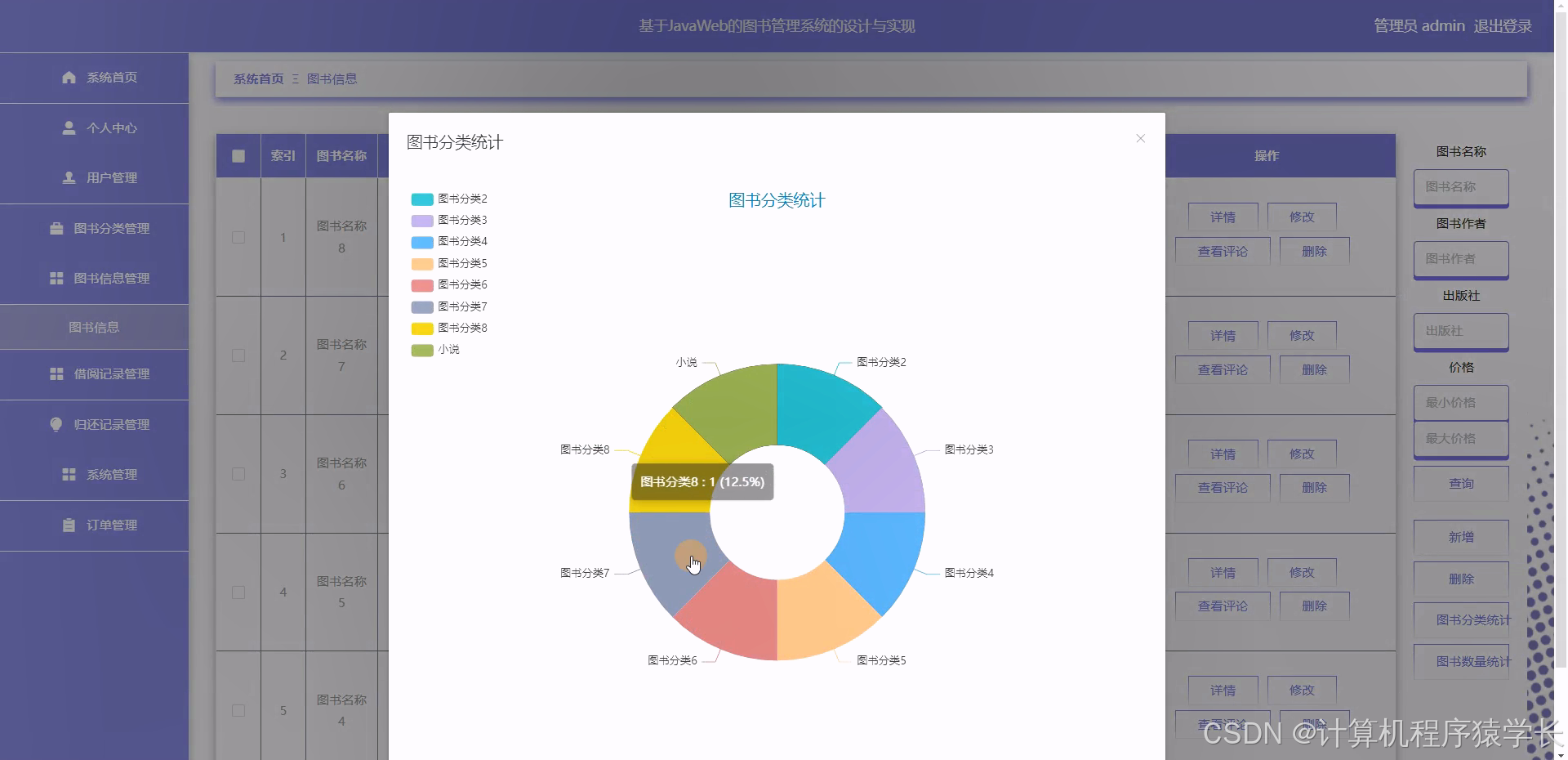Check the checkbox next to 图书名称6
The image size is (1568, 760).
click(238, 473)
